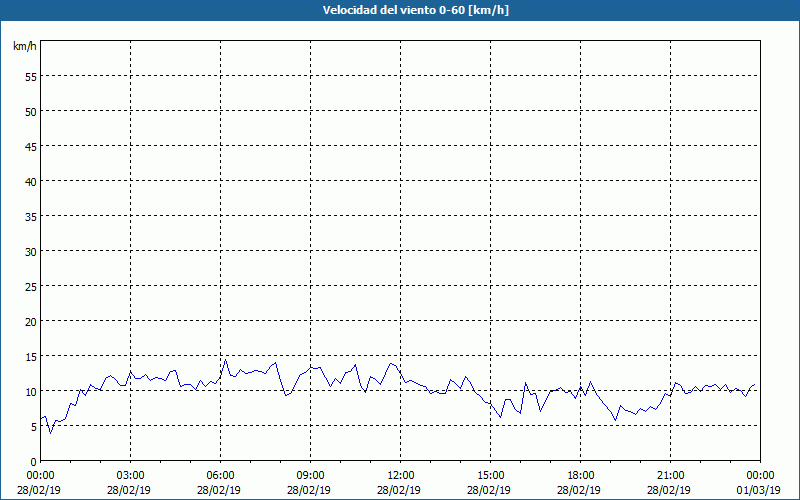
Task: Click the y-axis value '25'
Action: tap(31, 286)
